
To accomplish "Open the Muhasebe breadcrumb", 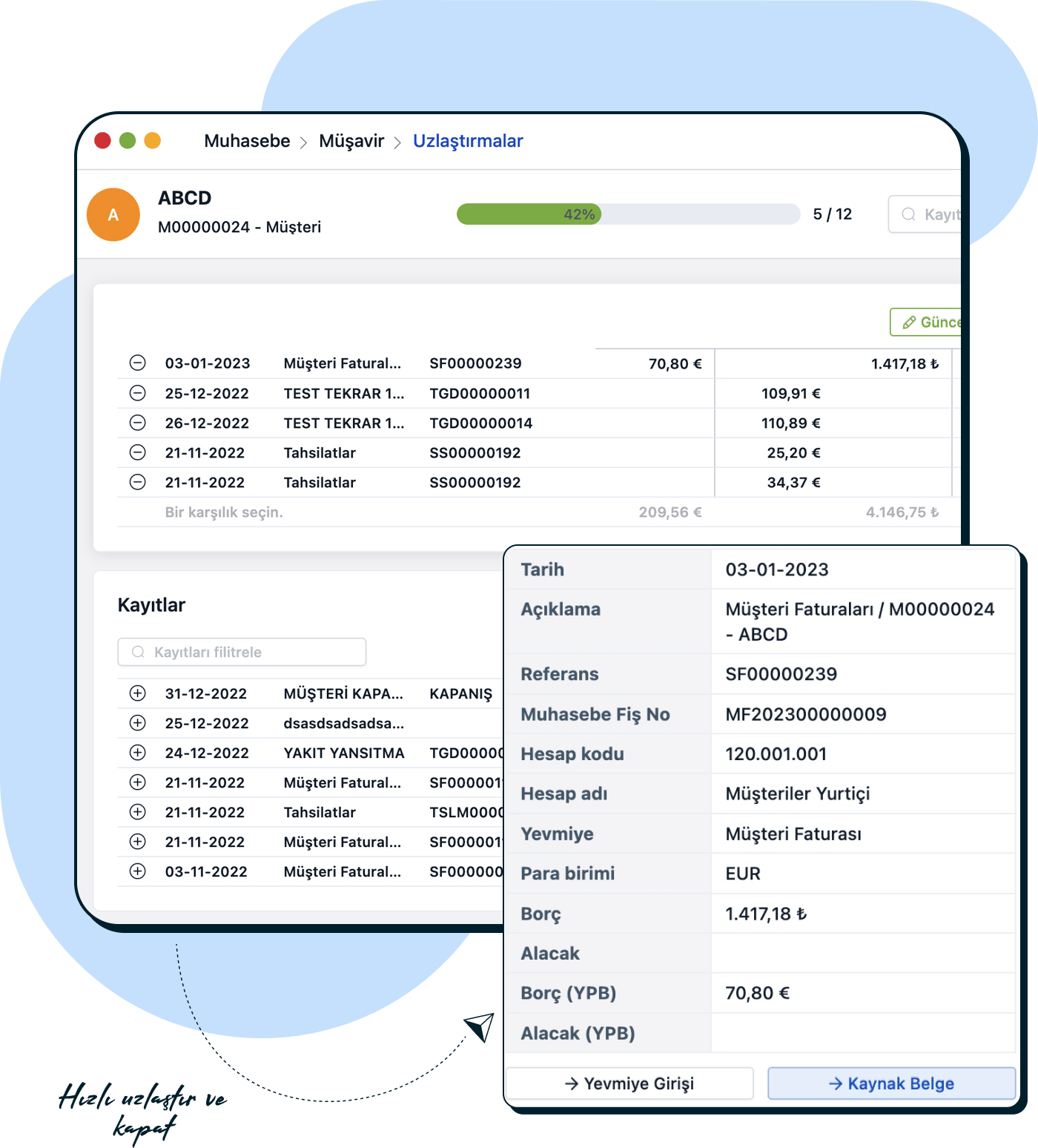I will point(247,141).
